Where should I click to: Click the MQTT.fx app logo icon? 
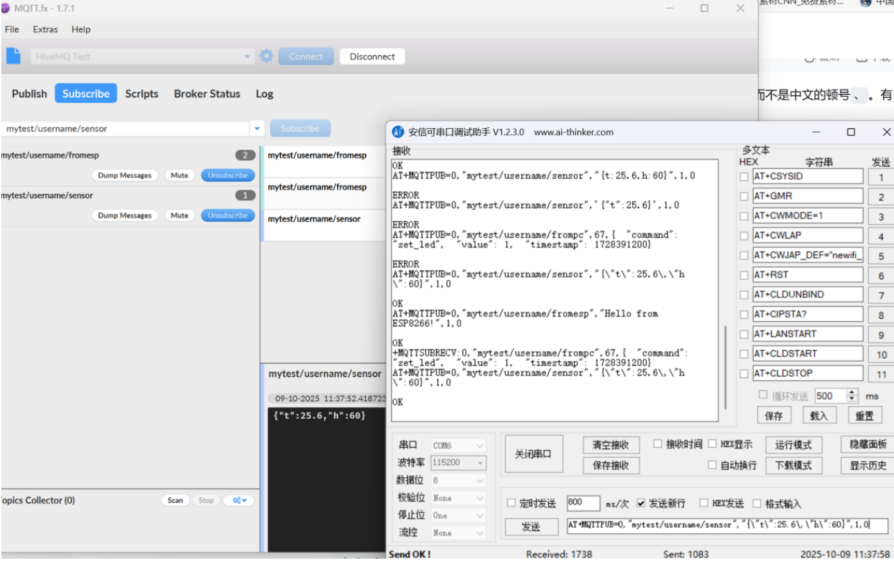[x=5, y=8]
